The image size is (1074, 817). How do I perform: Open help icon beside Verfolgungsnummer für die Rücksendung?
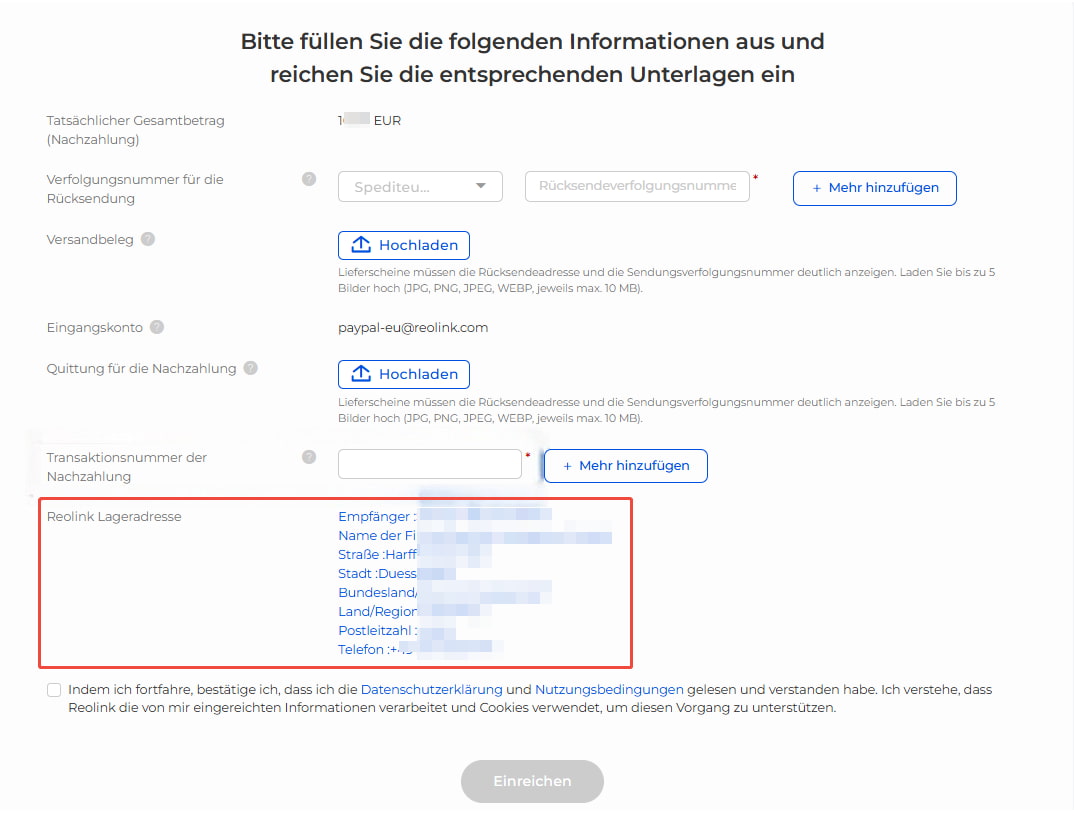(x=309, y=179)
